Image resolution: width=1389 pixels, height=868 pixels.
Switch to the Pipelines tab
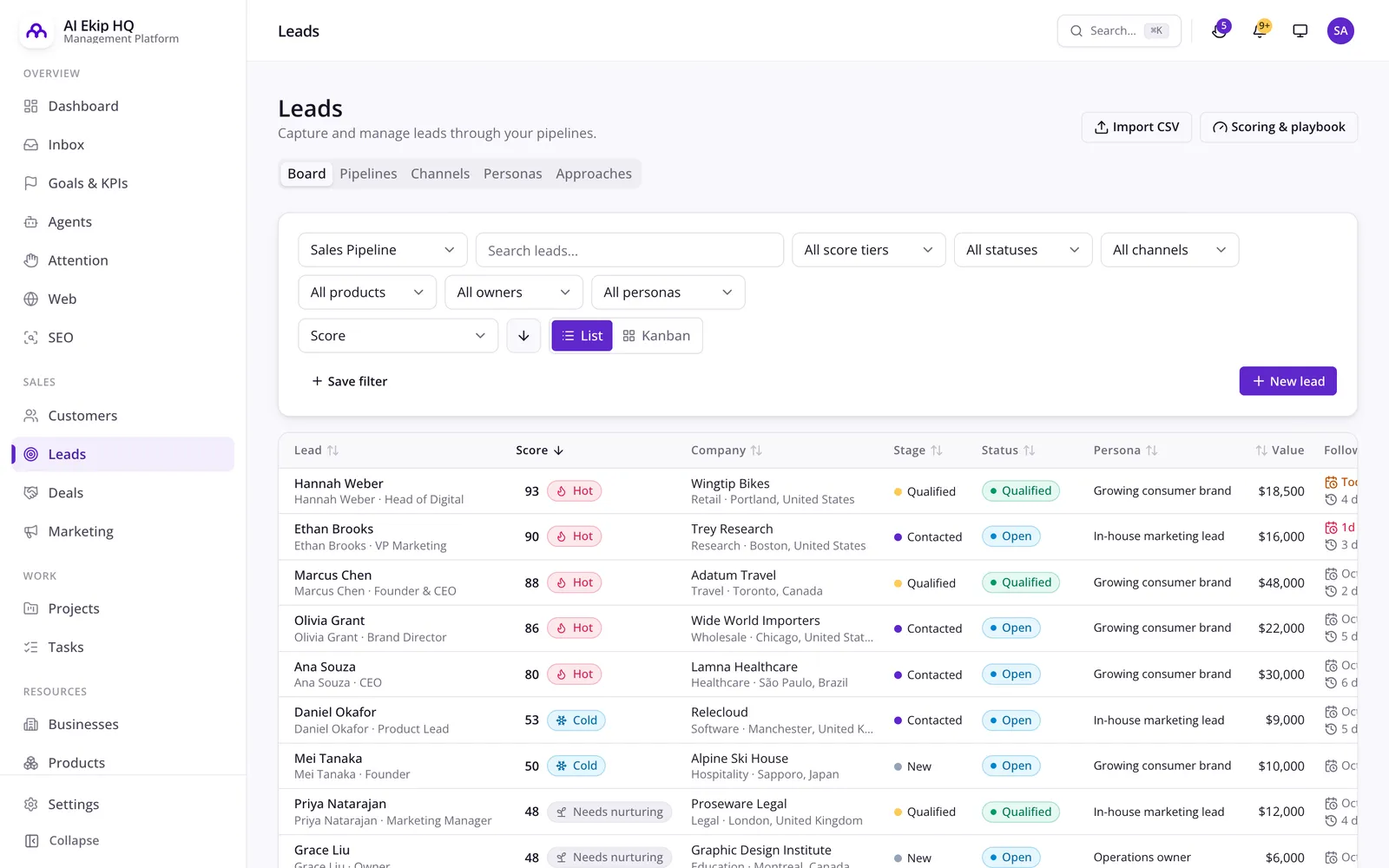368,174
